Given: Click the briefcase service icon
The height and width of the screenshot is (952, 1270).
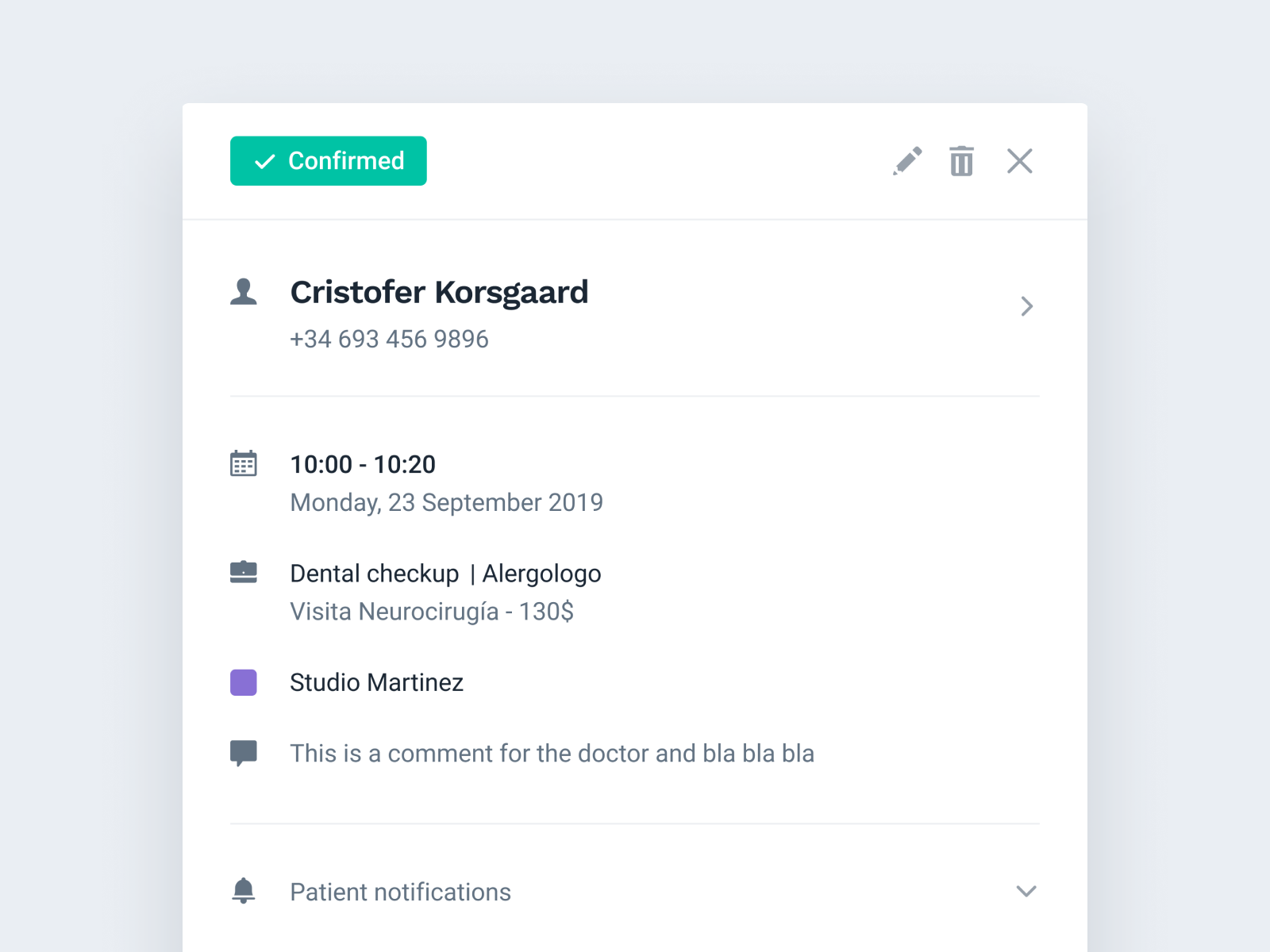Looking at the screenshot, I should (x=244, y=573).
